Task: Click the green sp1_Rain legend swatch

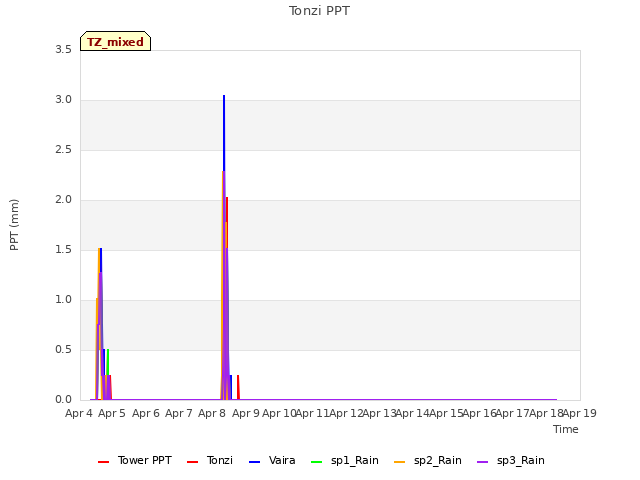Action: (317, 462)
